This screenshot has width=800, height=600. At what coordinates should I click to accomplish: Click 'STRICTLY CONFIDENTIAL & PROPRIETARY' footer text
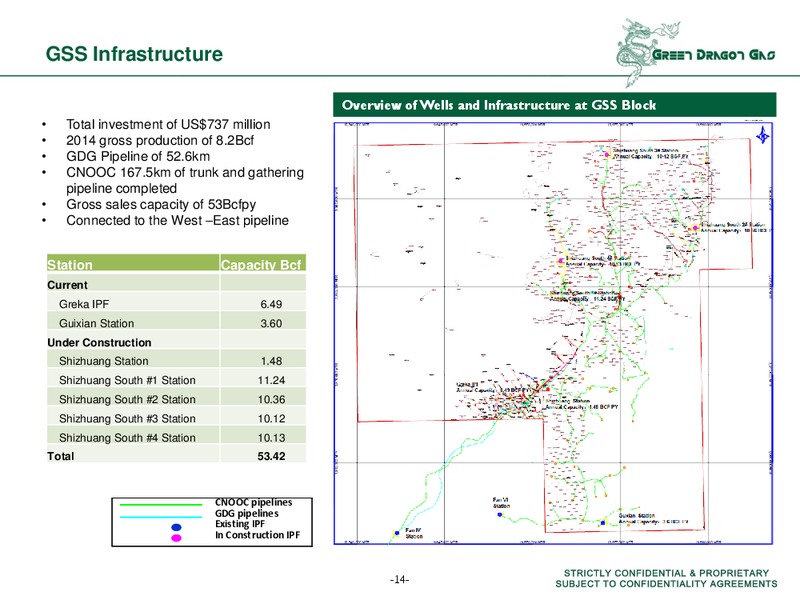click(666, 573)
